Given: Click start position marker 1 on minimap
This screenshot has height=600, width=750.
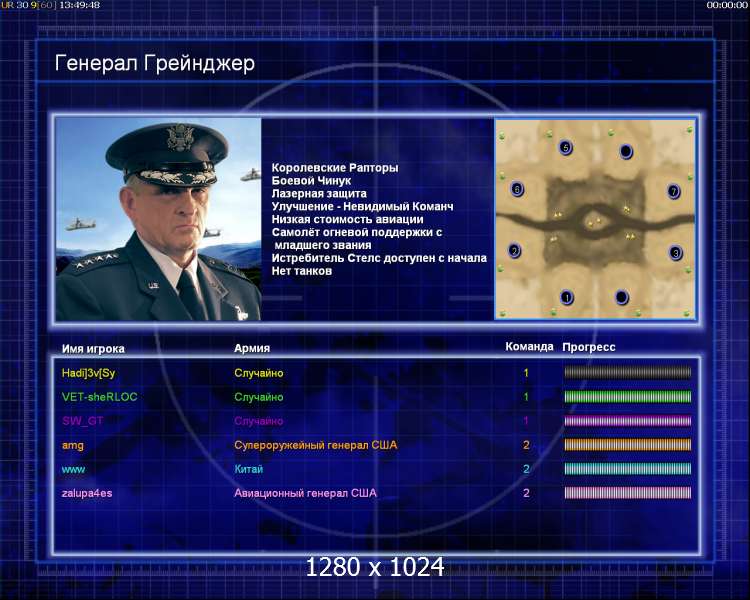Looking at the screenshot, I should click(567, 298).
